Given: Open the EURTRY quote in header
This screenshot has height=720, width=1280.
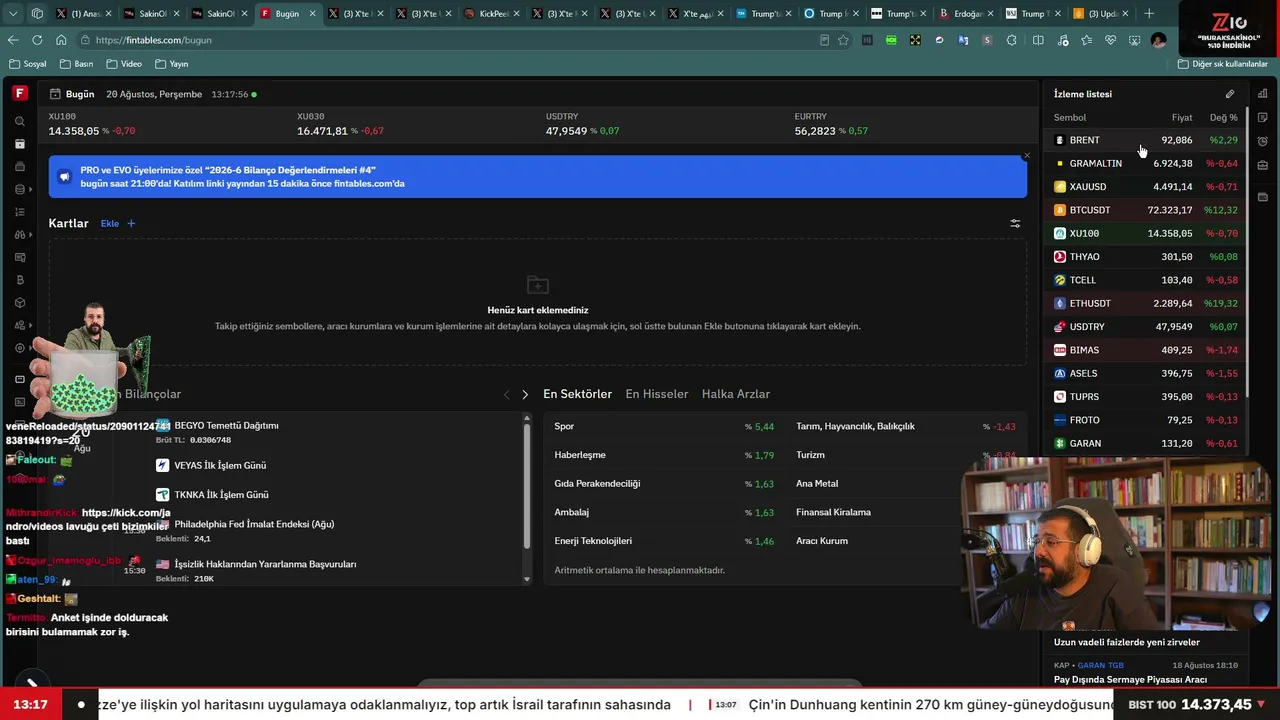Looking at the screenshot, I should tap(831, 124).
